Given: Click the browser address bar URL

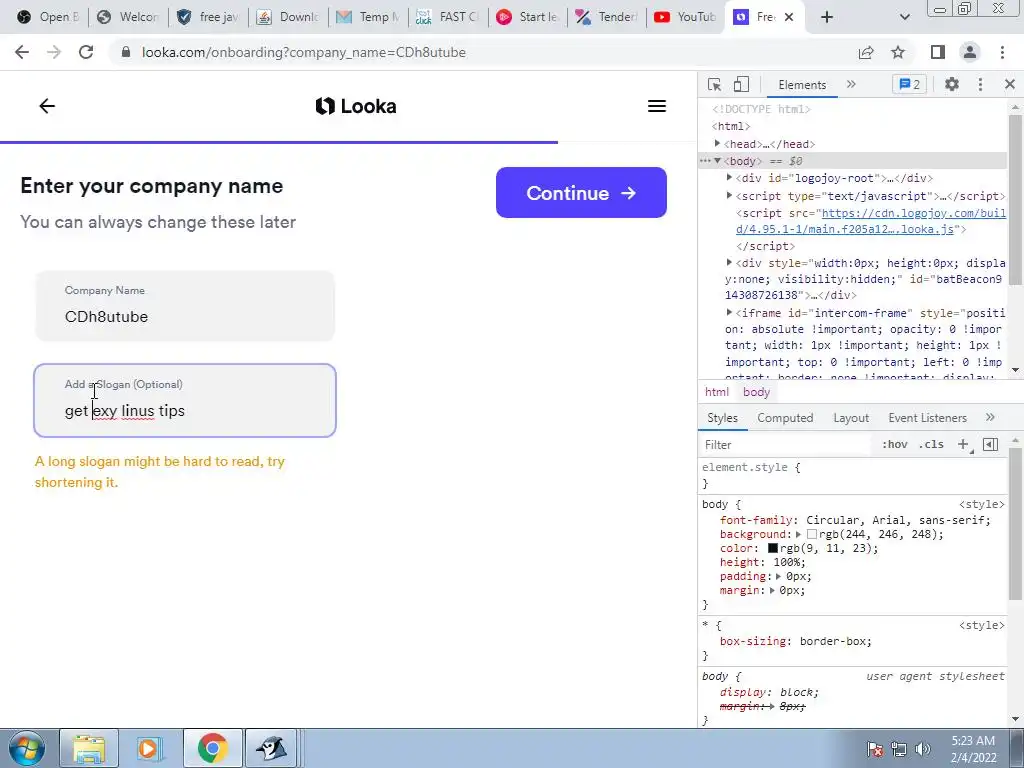Looking at the screenshot, I should point(304,52).
